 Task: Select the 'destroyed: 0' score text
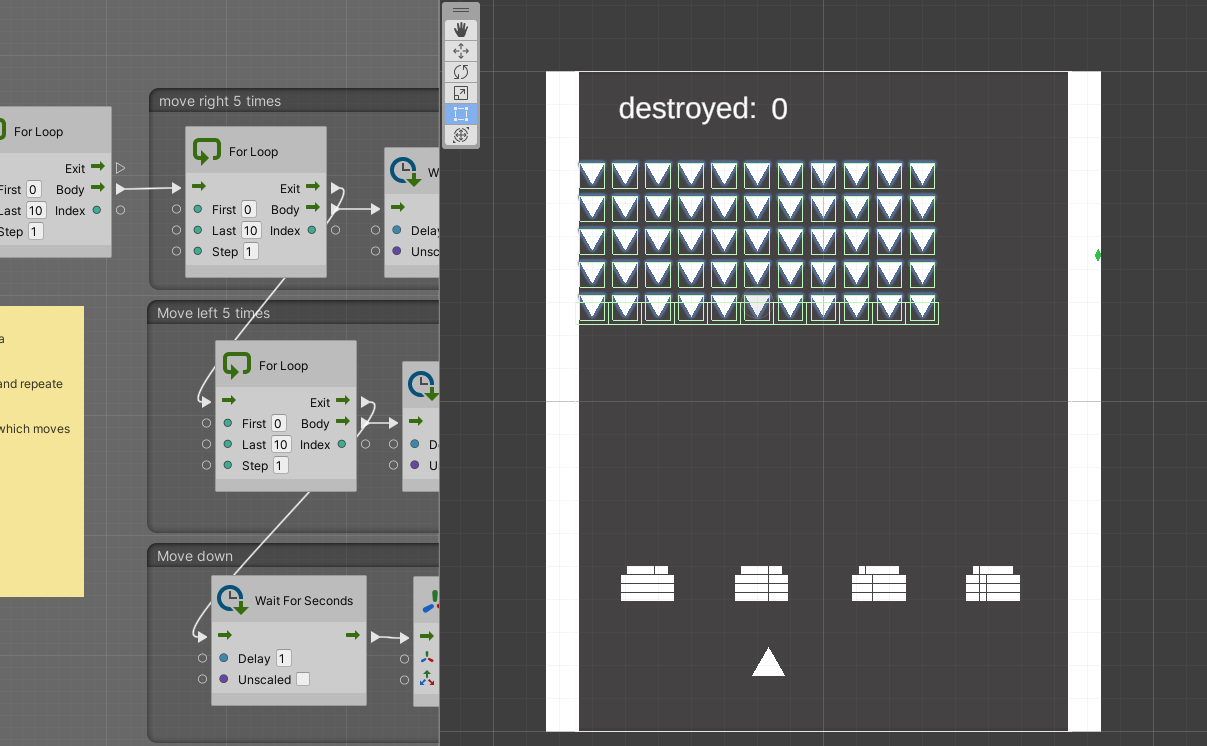point(703,108)
